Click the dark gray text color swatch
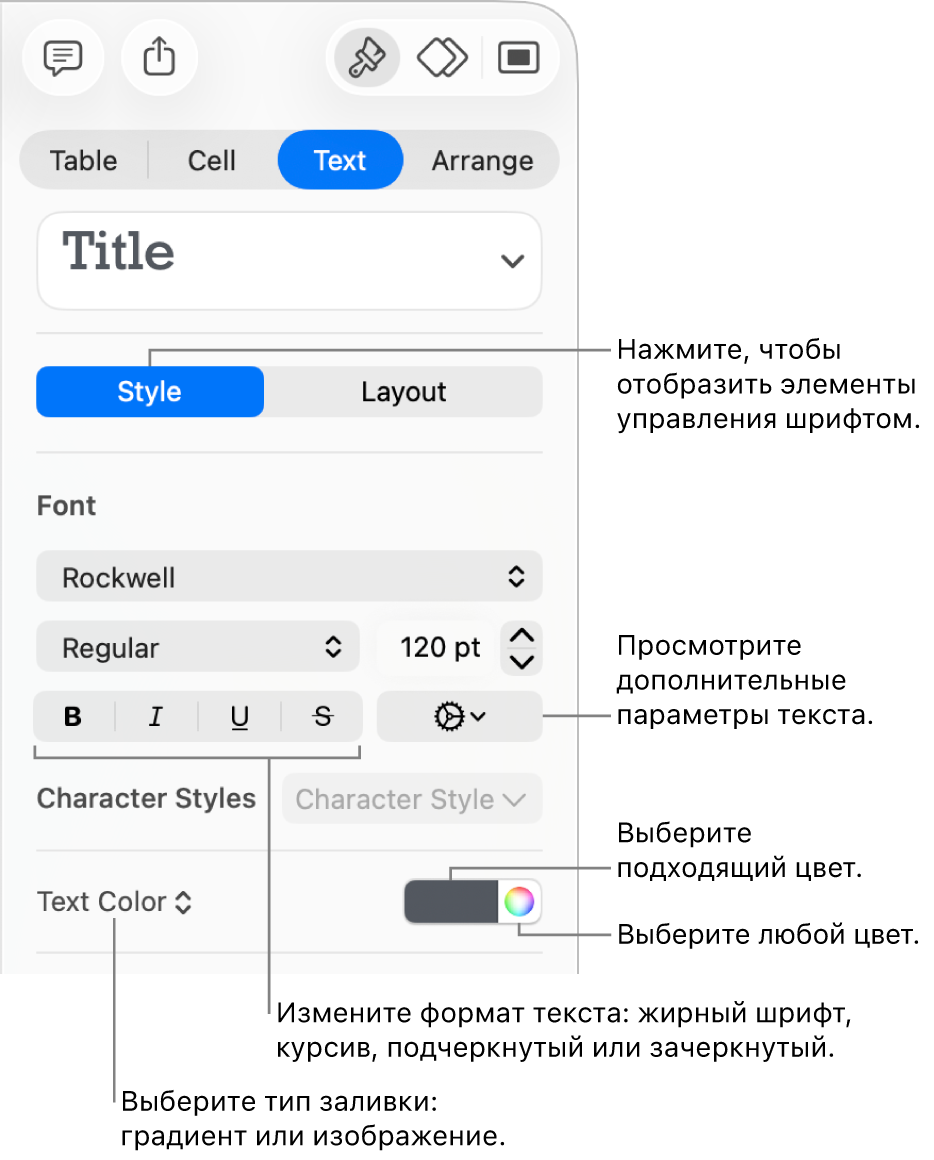934x1160 pixels. [x=451, y=902]
